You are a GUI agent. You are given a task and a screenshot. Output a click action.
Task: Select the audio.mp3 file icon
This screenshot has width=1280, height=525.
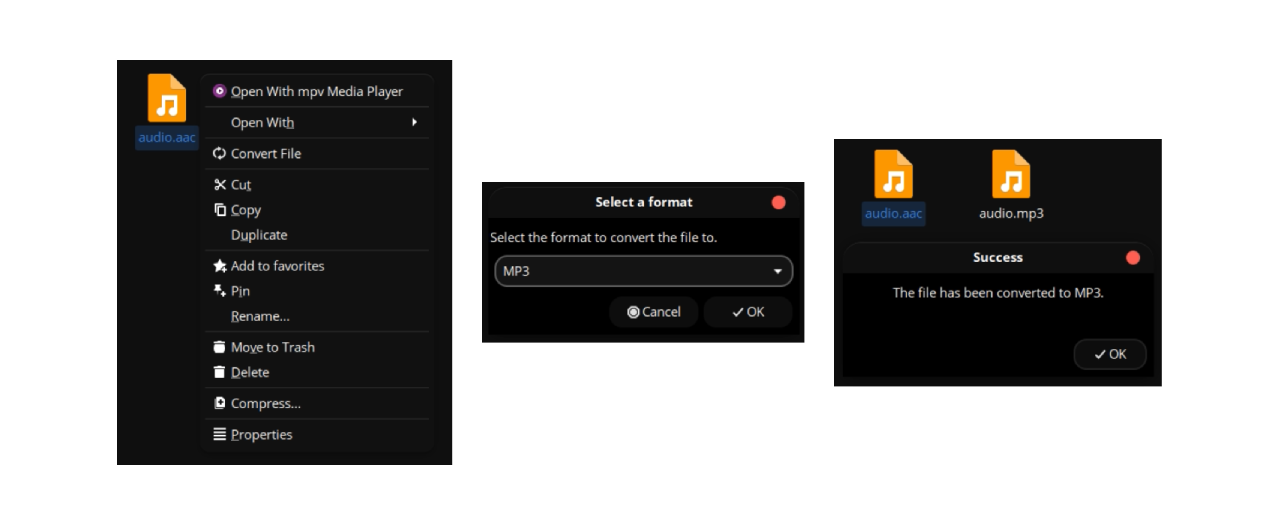click(1011, 175)
